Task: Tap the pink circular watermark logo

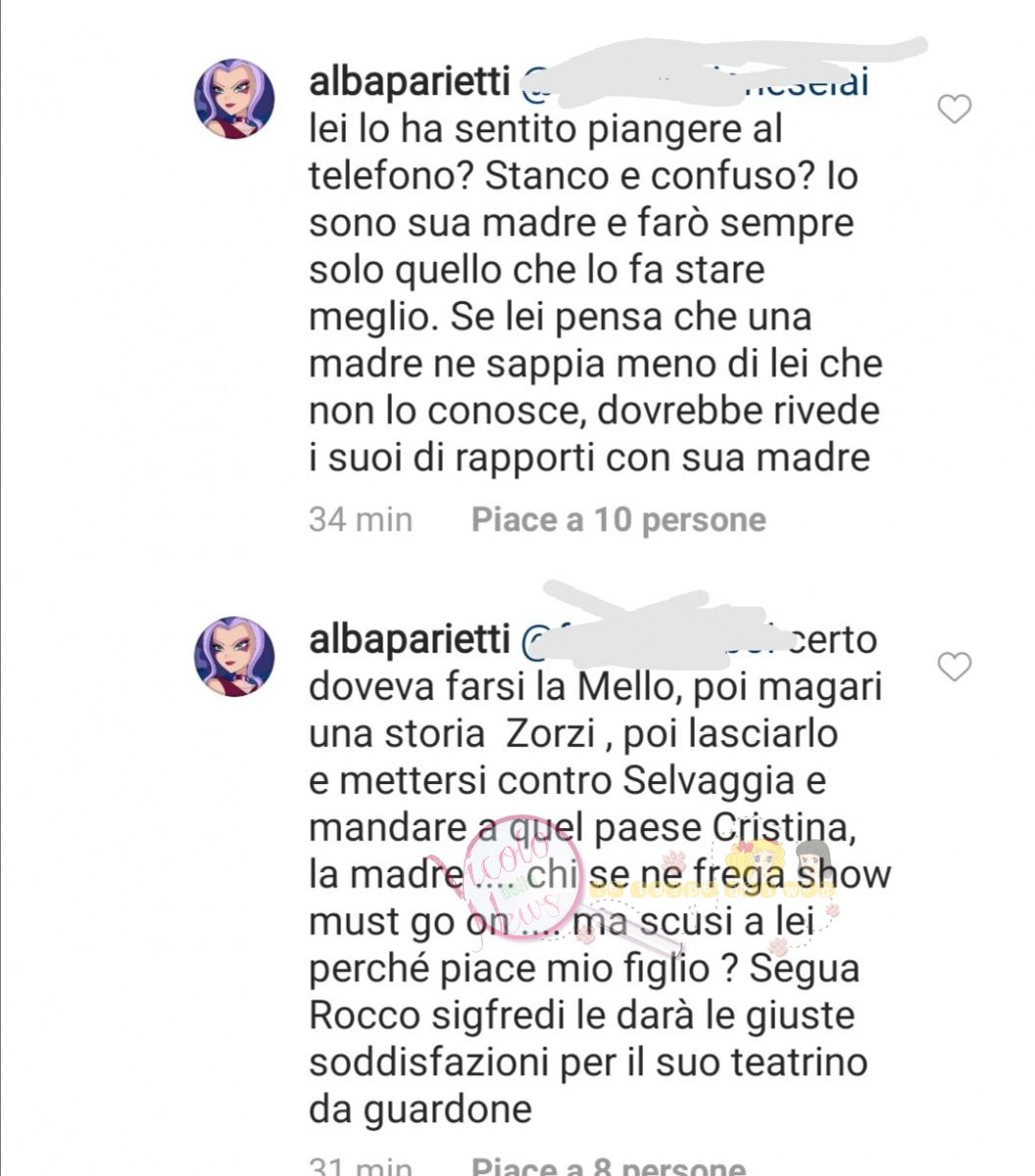Action: pyautogui.click(x=523, y=874)
